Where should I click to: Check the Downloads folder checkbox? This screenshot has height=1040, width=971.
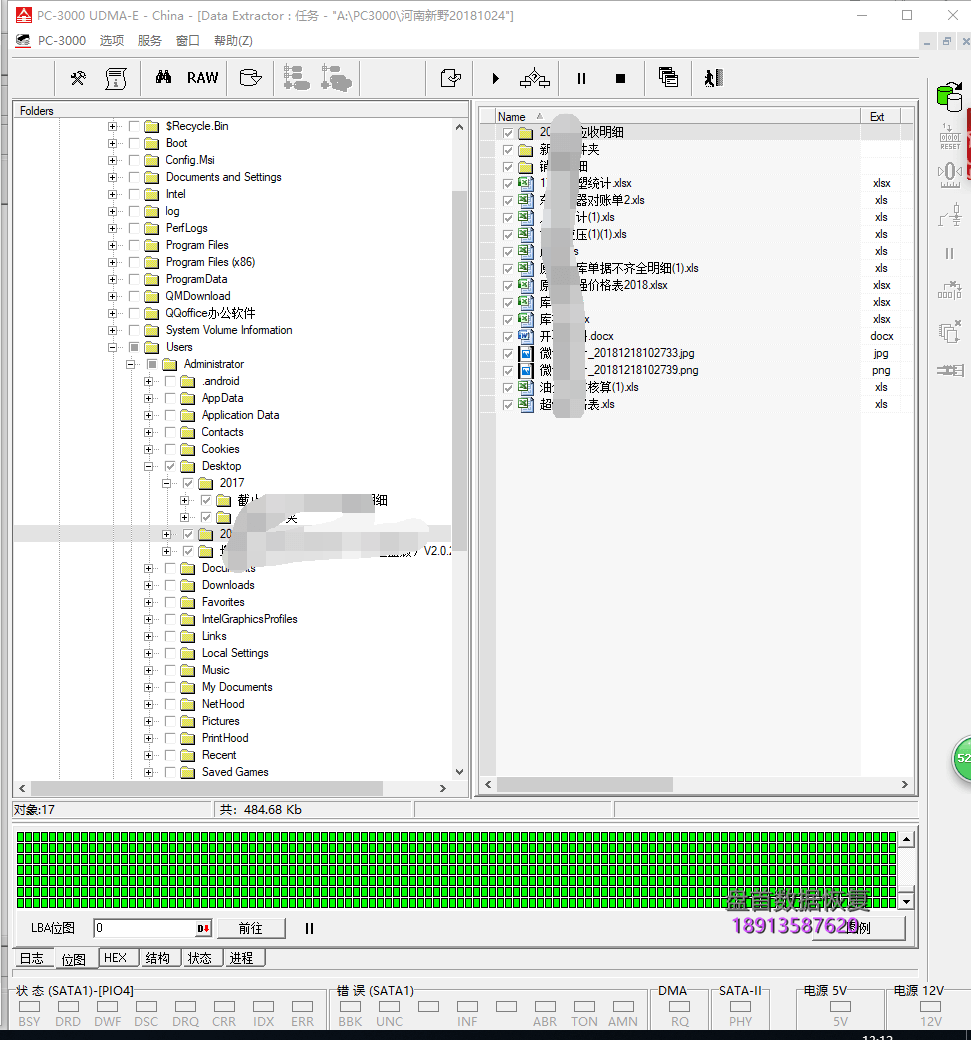[170, 585]
